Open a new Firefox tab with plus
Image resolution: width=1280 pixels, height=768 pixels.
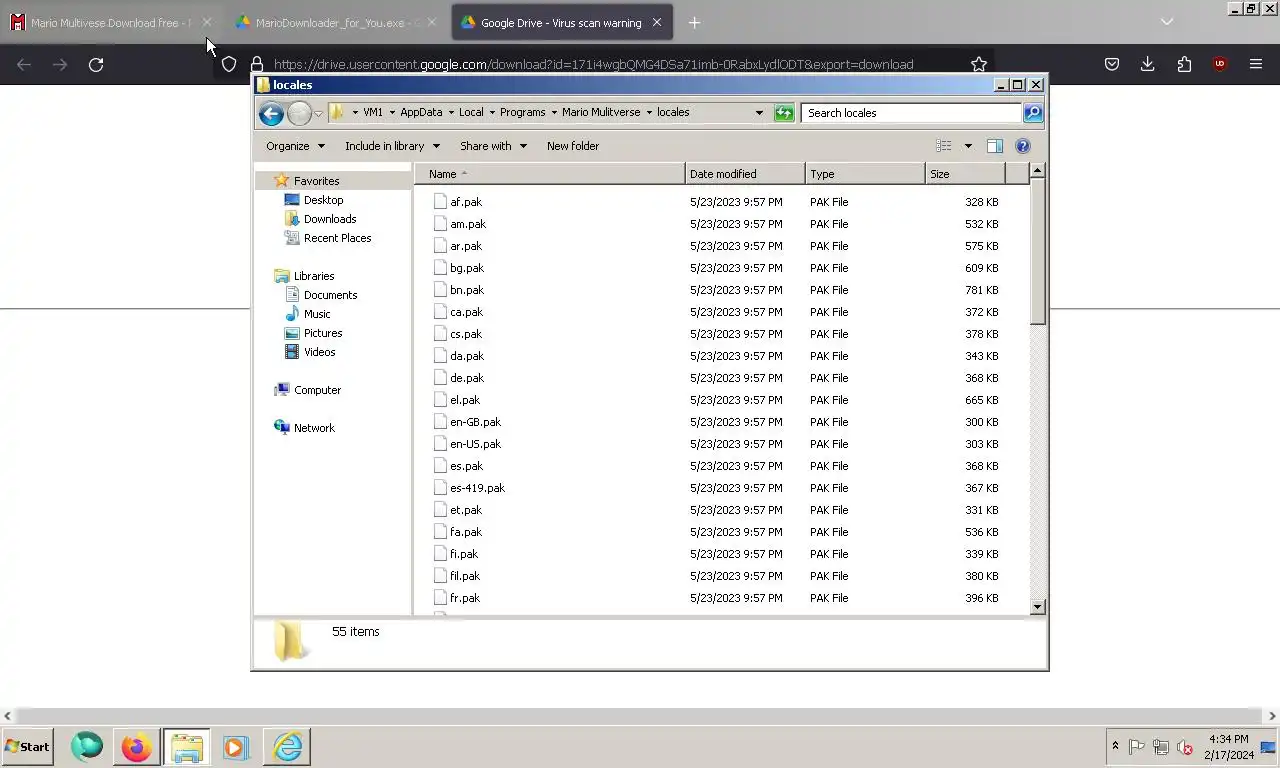coord(694,22)
